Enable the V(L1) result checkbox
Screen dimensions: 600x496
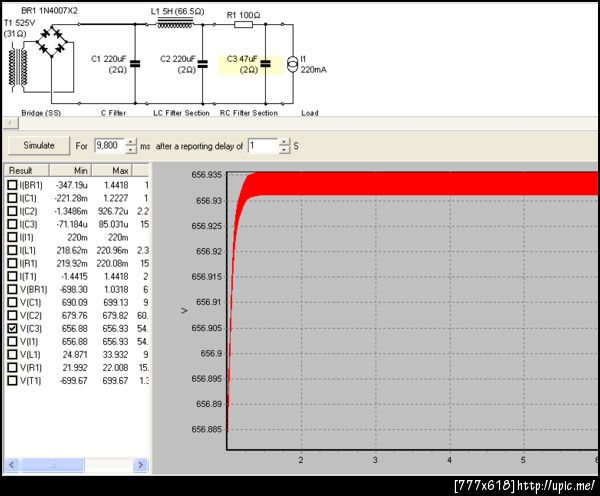pos(13,354)
